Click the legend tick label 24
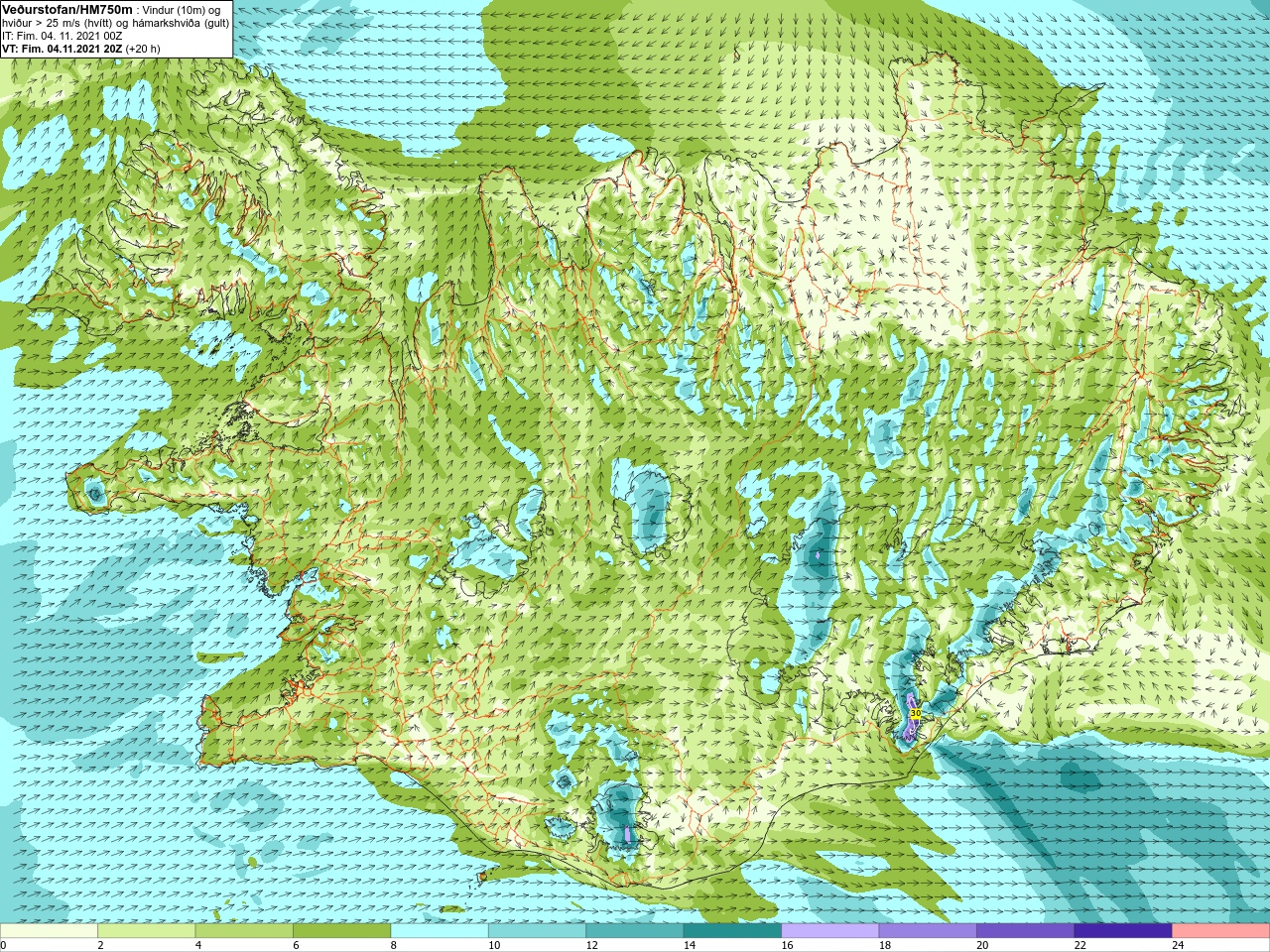Image resolution: width=1270 pixels, height=952 pixels. click(x=1178, y=945)
